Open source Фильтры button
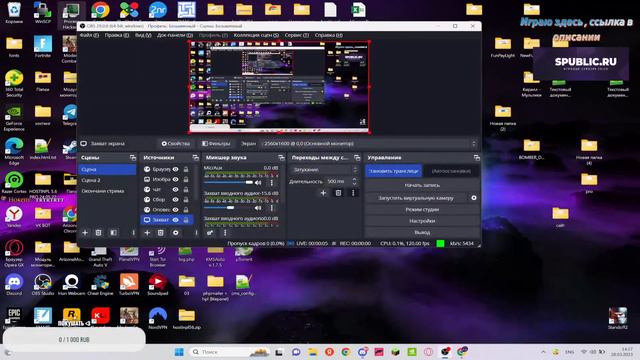This screenshot has height=360, width=640. 216,144
